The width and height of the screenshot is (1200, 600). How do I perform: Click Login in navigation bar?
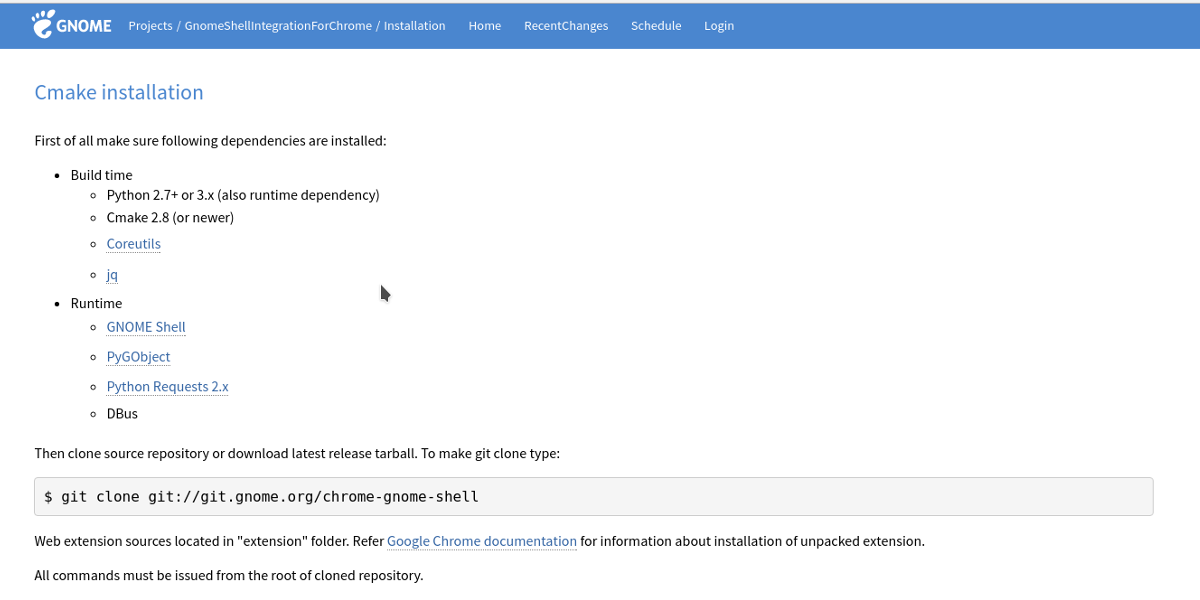click(x=719, y=26)
